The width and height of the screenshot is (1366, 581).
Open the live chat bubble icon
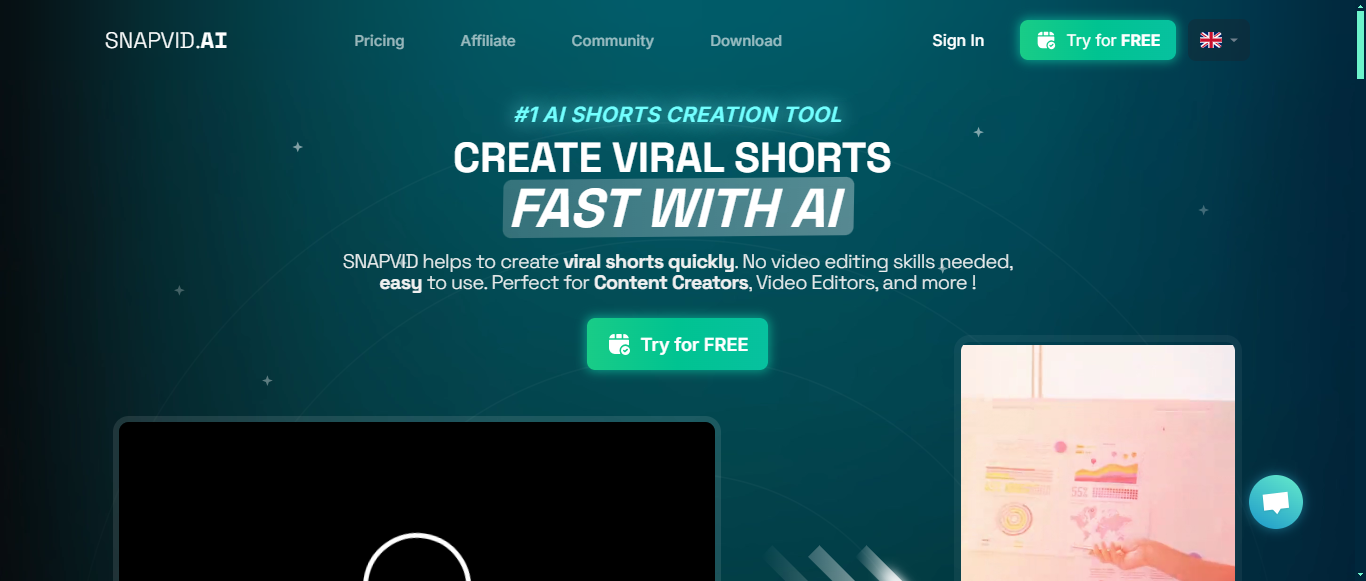tap(1276, 502)
